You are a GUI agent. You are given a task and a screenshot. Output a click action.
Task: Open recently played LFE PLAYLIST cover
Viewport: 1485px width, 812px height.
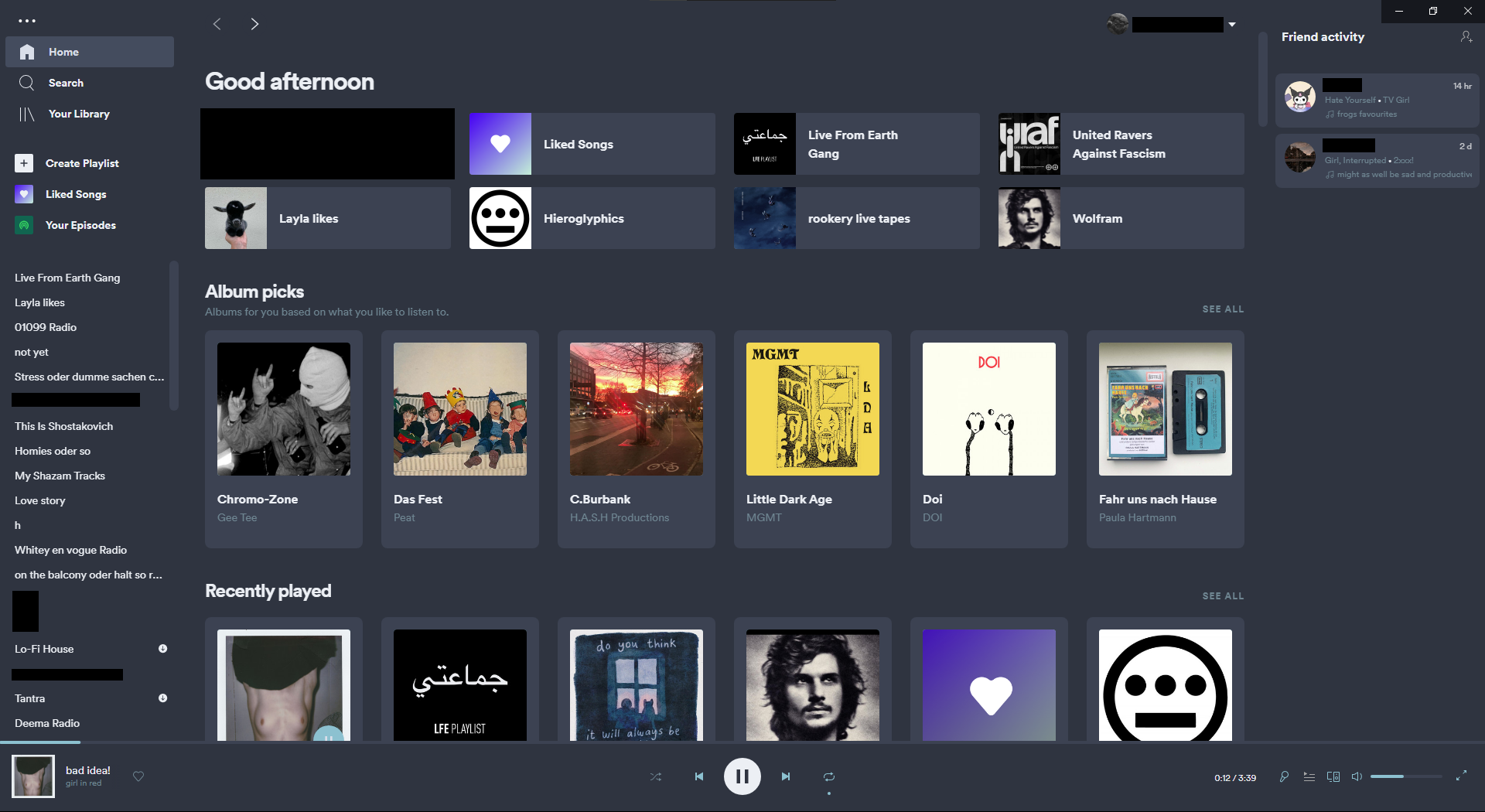pyautogui.click(x=460, y=685)
